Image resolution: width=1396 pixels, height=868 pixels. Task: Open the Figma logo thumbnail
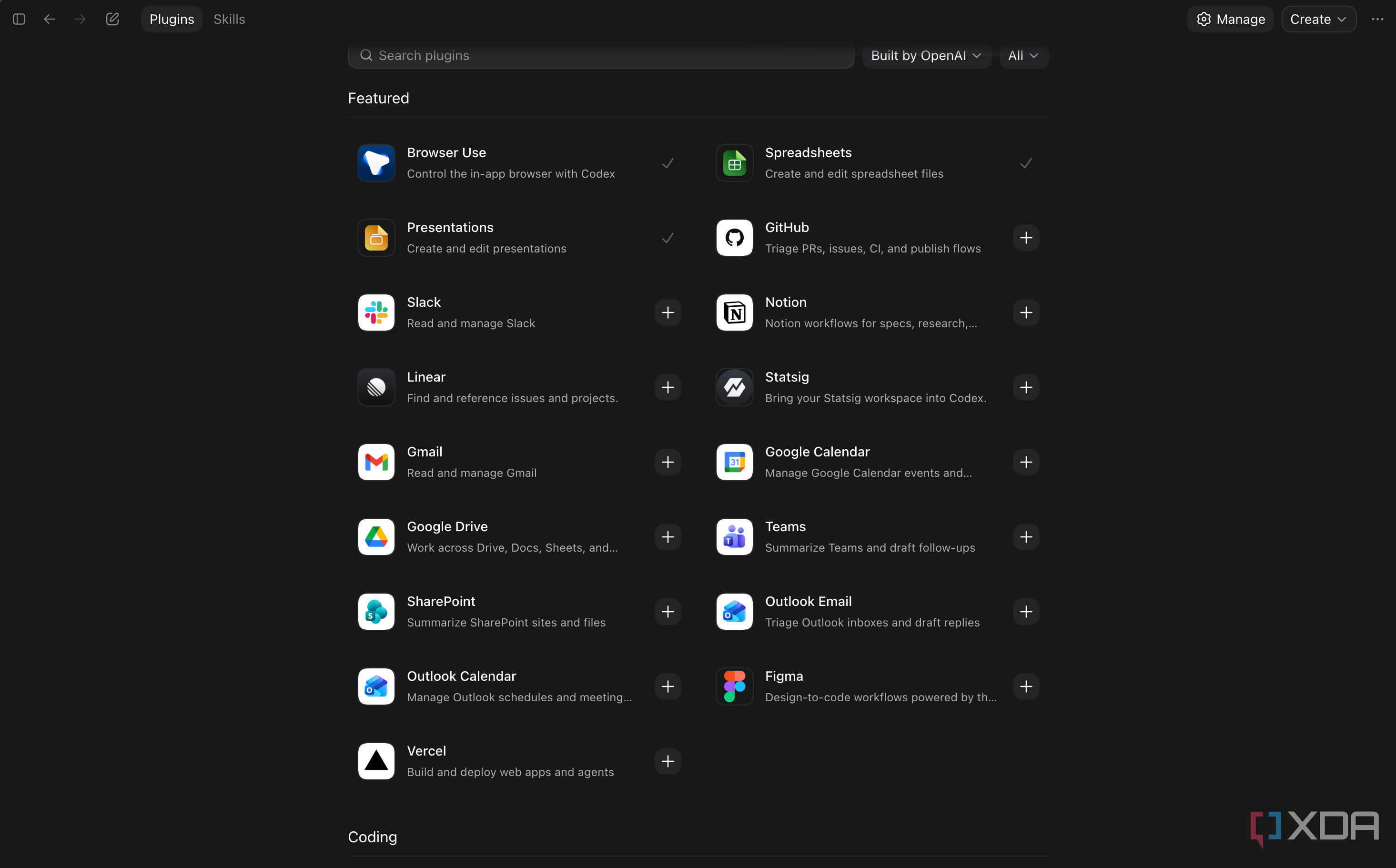click(734, 686)
